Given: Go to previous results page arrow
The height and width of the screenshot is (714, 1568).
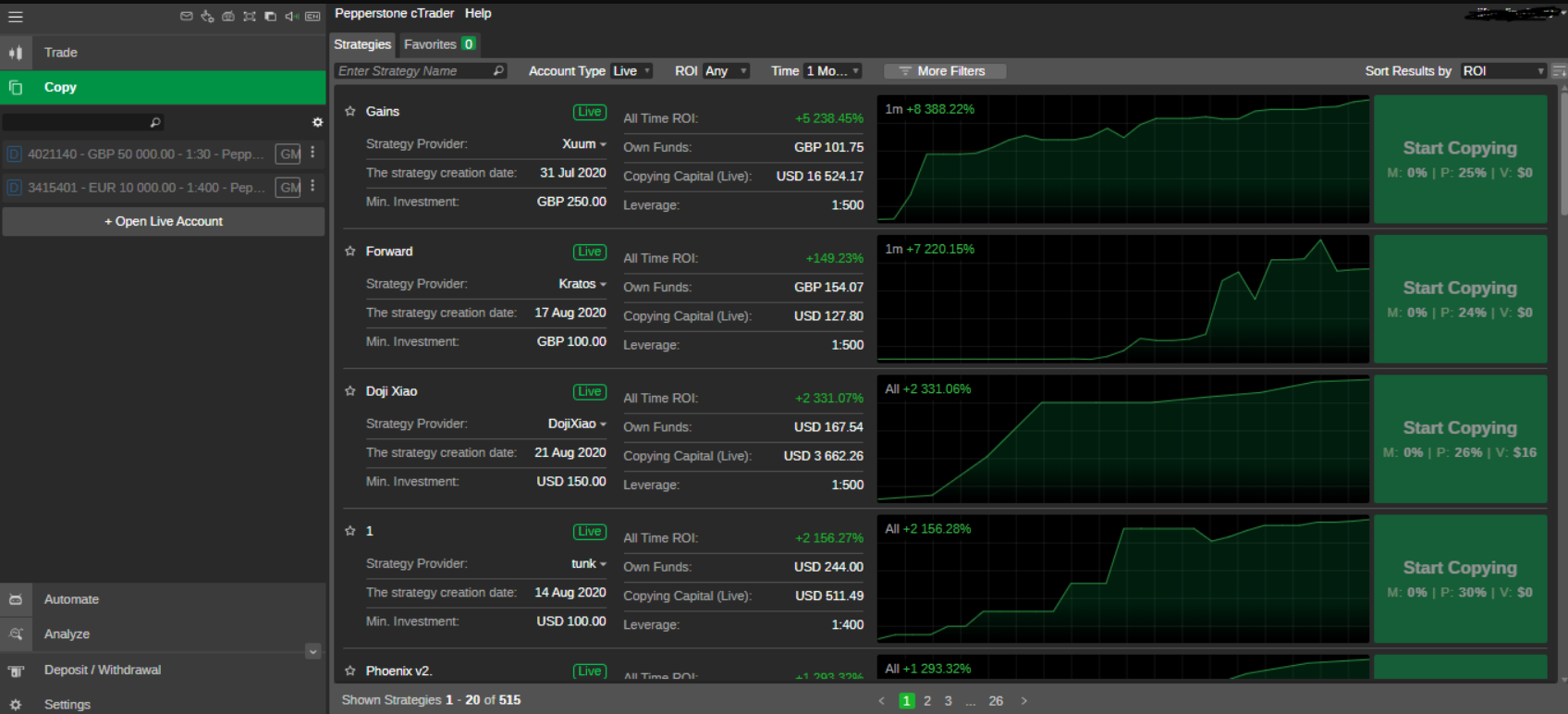Looking at the screenshot, I should 882,701.
